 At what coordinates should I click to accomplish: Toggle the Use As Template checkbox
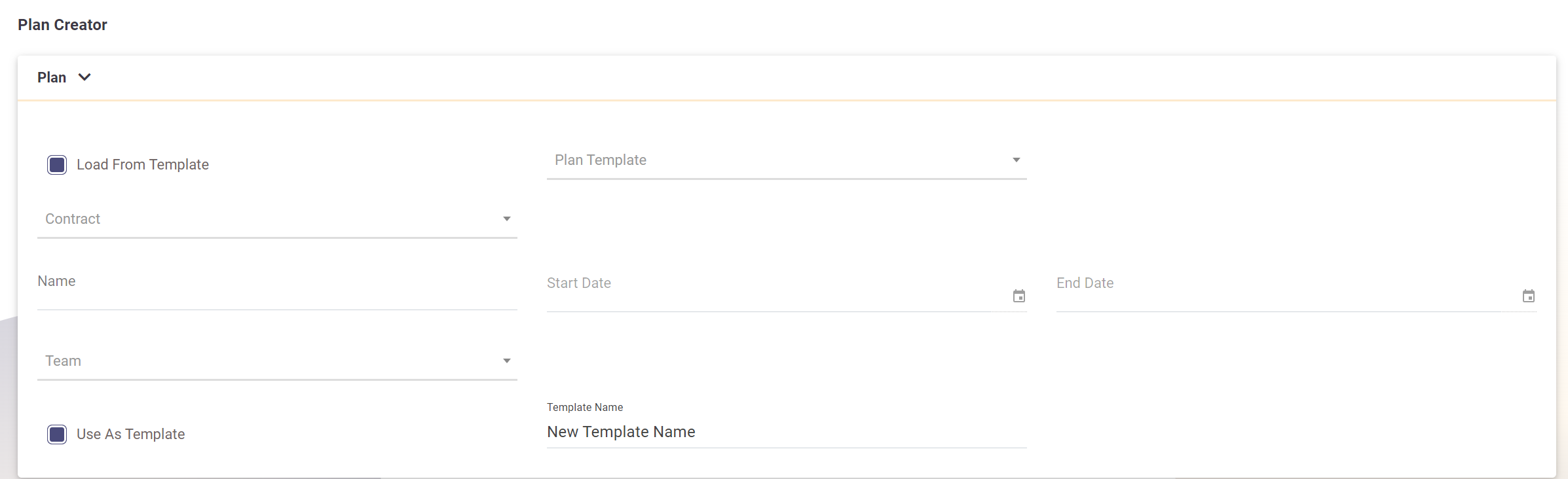tap(57, 435)
